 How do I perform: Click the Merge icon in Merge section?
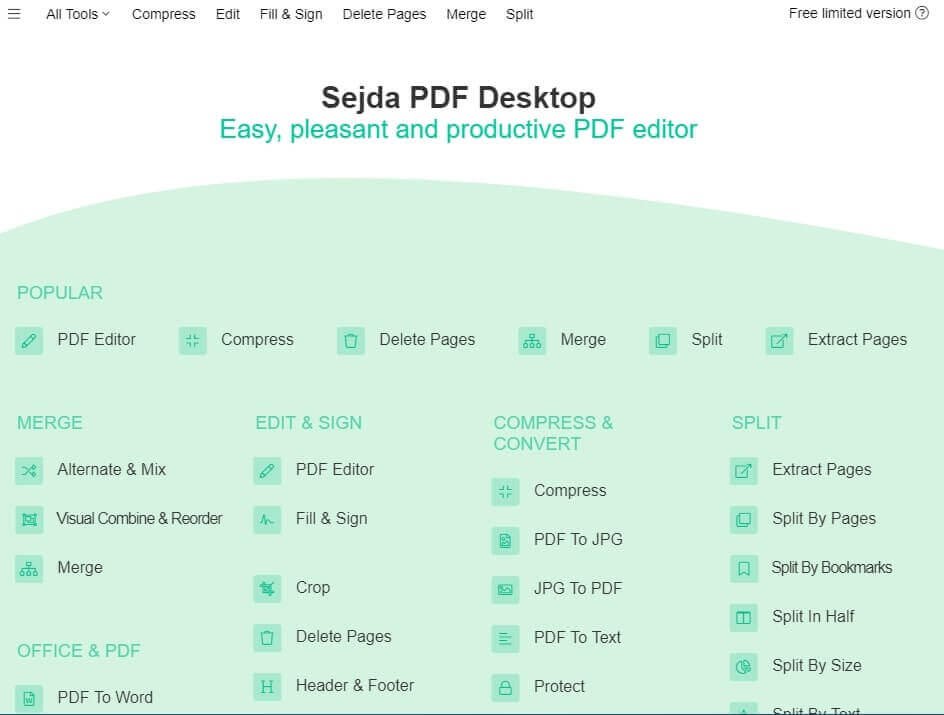click(x=29, y=569)
